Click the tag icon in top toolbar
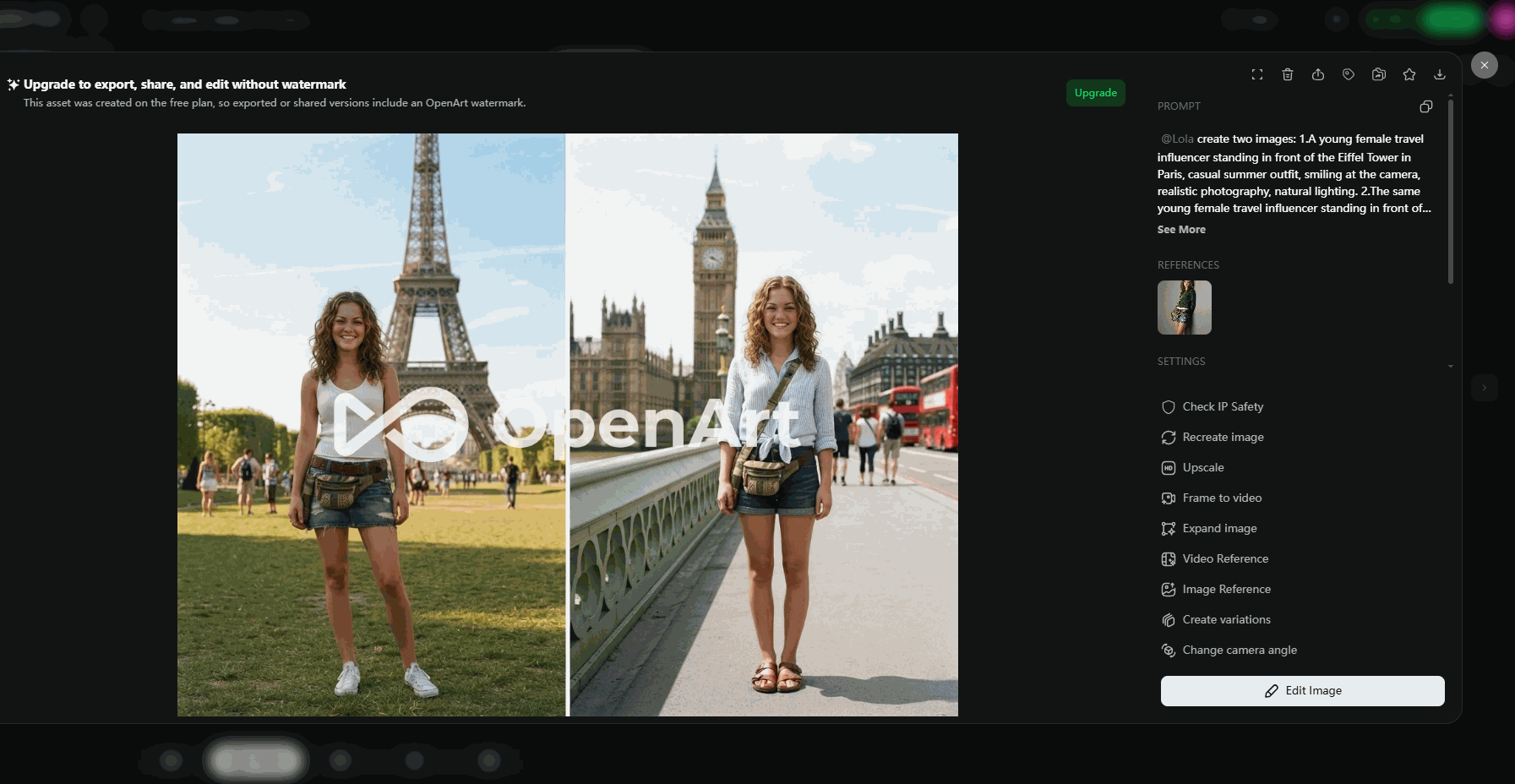This screenshot has width=1515, height=784. pos(1349,74)
